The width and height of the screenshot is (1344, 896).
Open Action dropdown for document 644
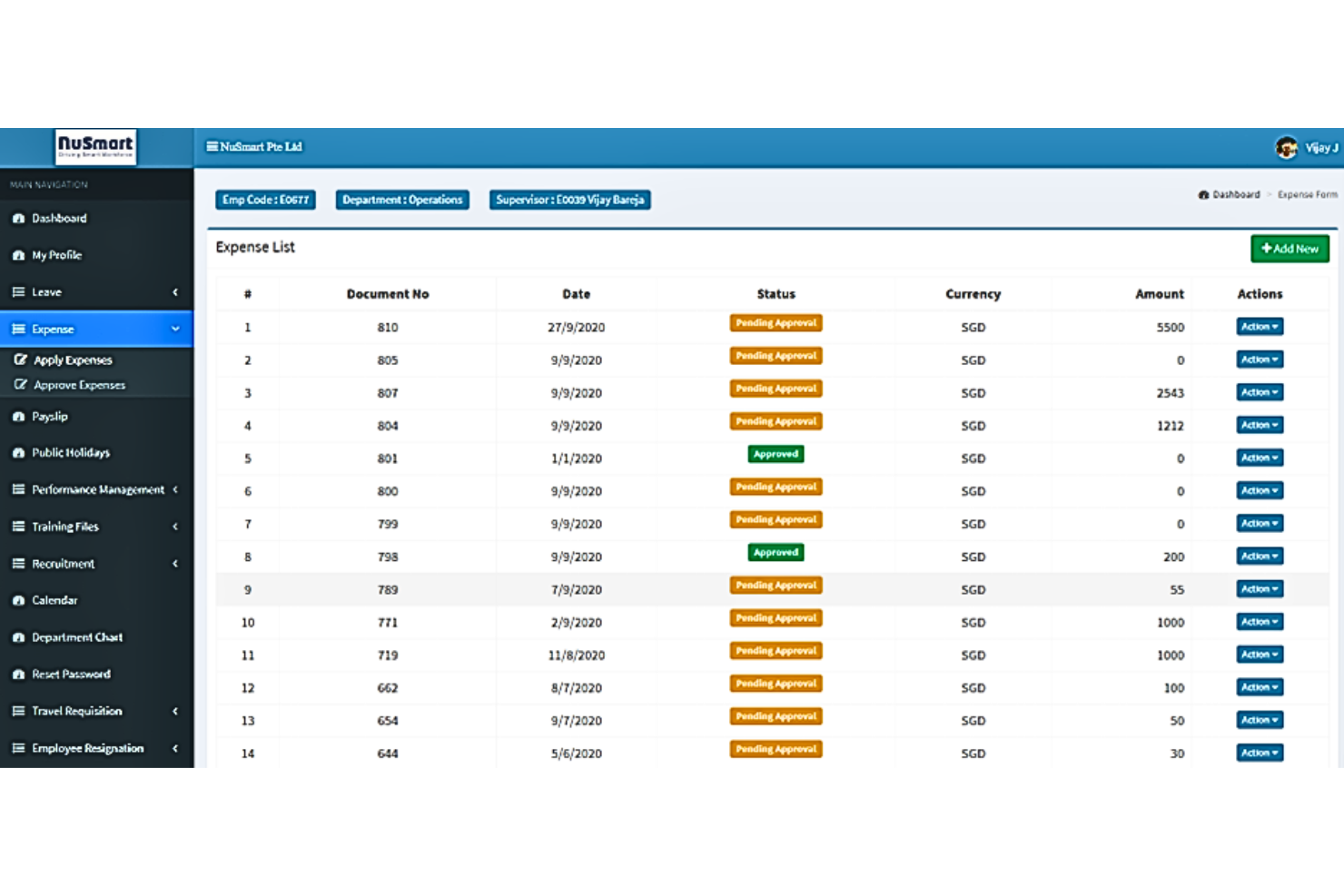pos(1260,753)
